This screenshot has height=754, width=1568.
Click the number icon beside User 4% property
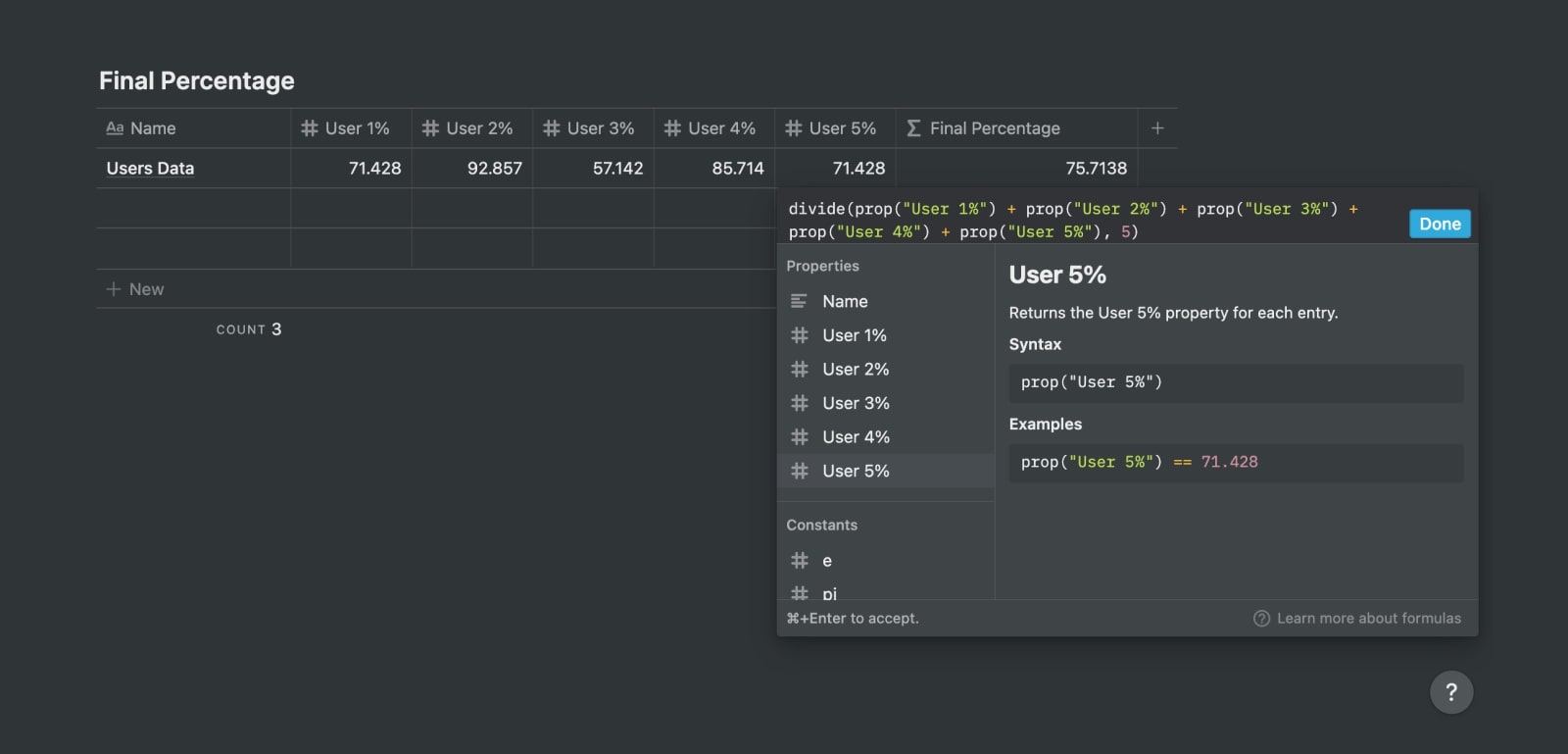(x=800, y=437)
